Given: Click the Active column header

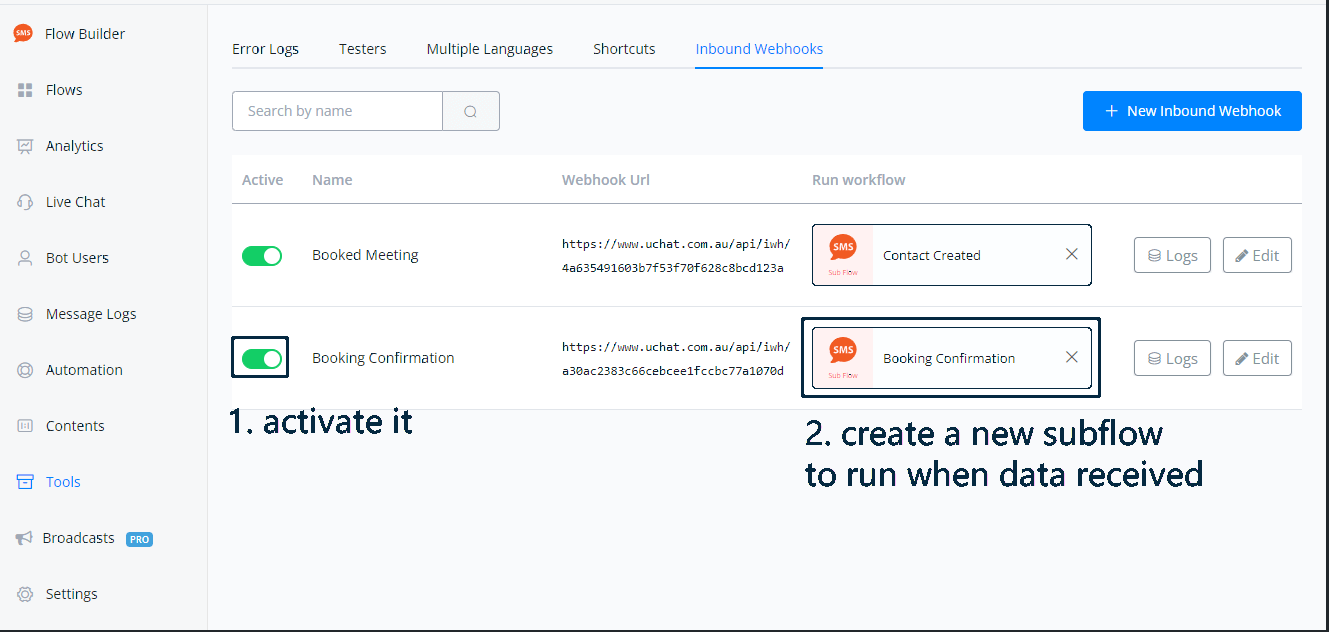Looking at the screenshot, I should point(263,180).
